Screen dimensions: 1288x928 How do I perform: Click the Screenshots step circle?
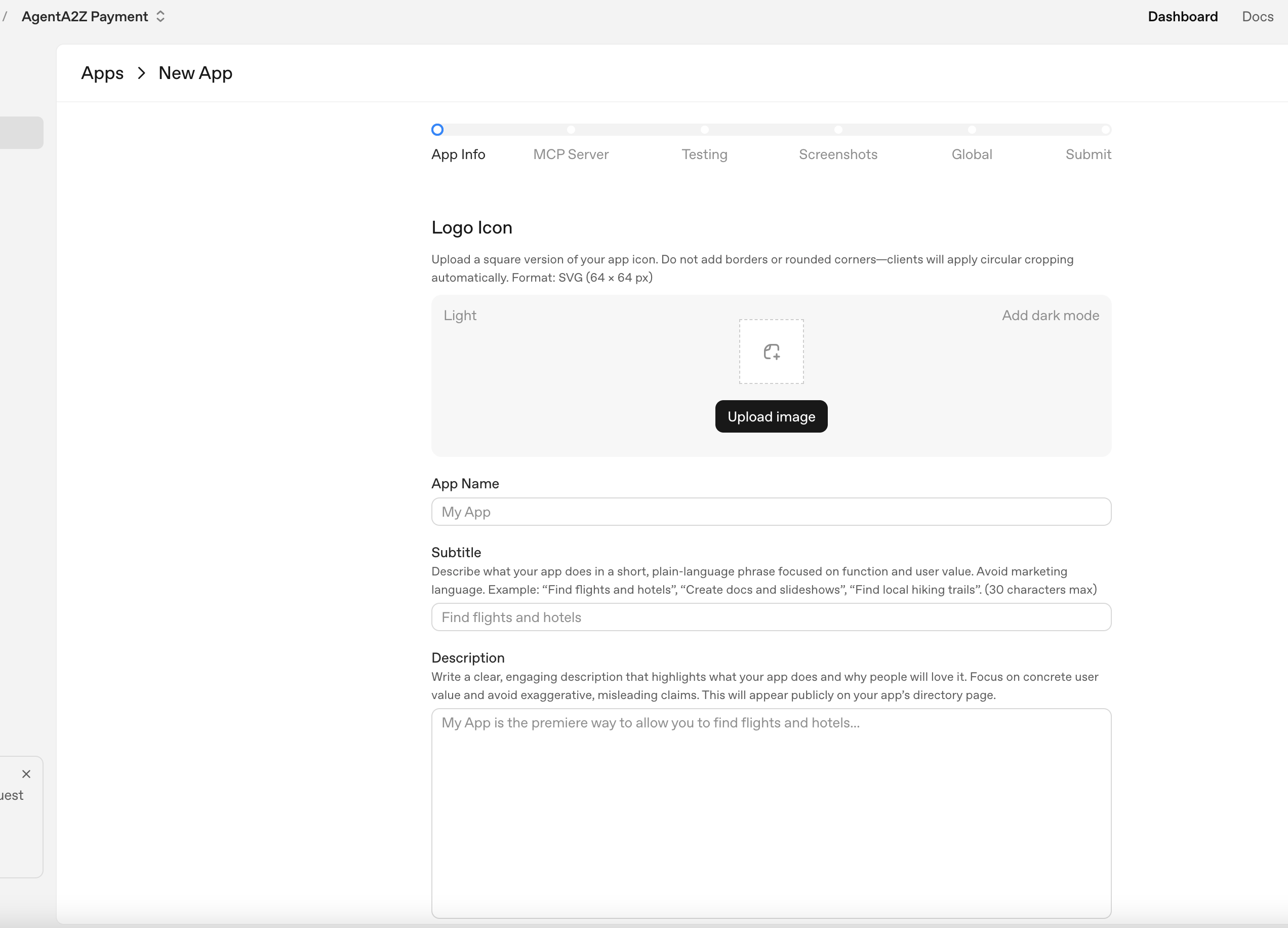837,129
